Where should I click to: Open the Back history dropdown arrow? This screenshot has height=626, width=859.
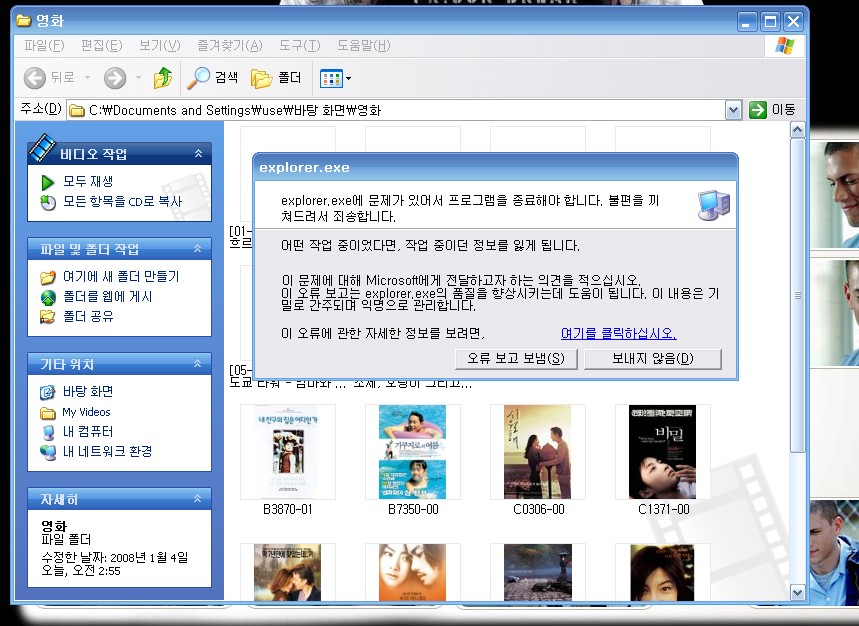coord(87,78)
